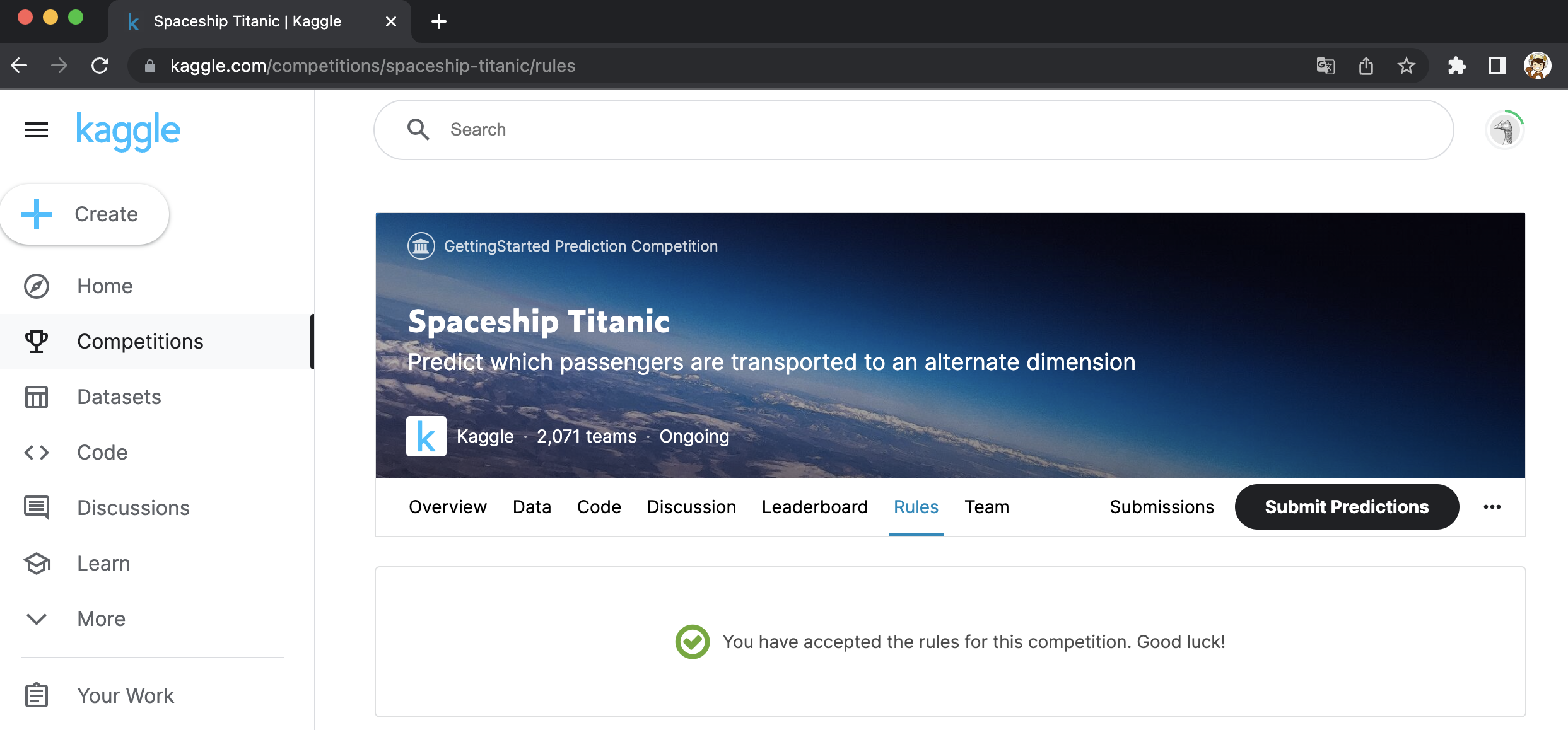
Task: Click the Home compass icon
Action: pos(36,286)
